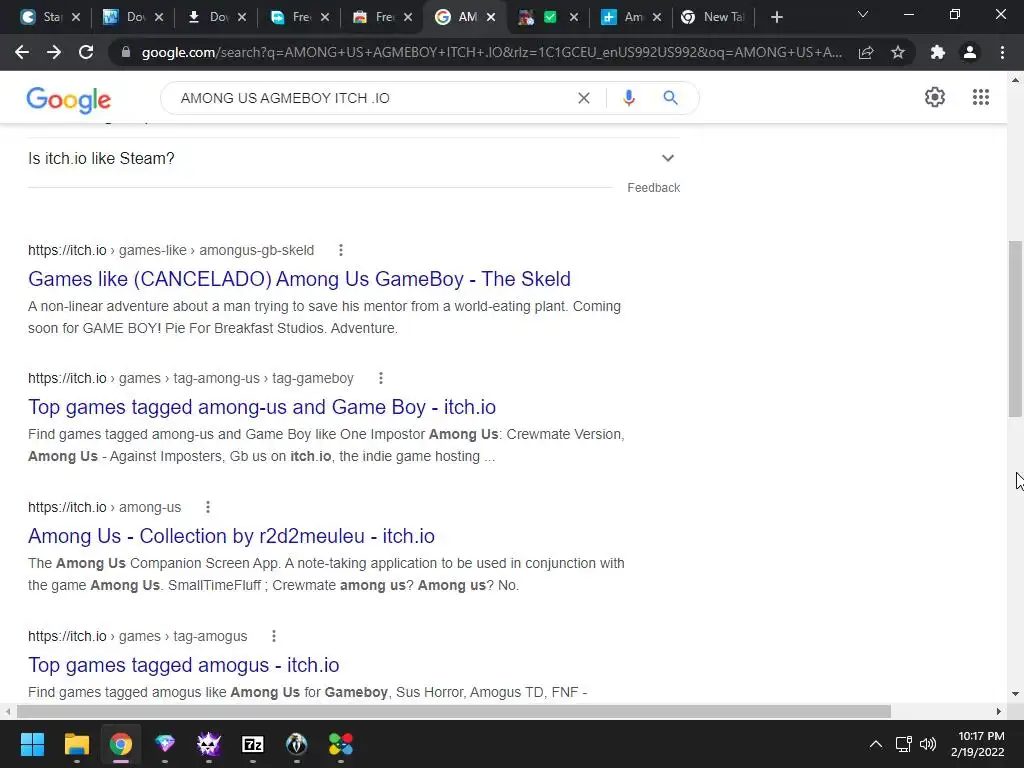Run the search with the magnifier icon

coord(670,98)
